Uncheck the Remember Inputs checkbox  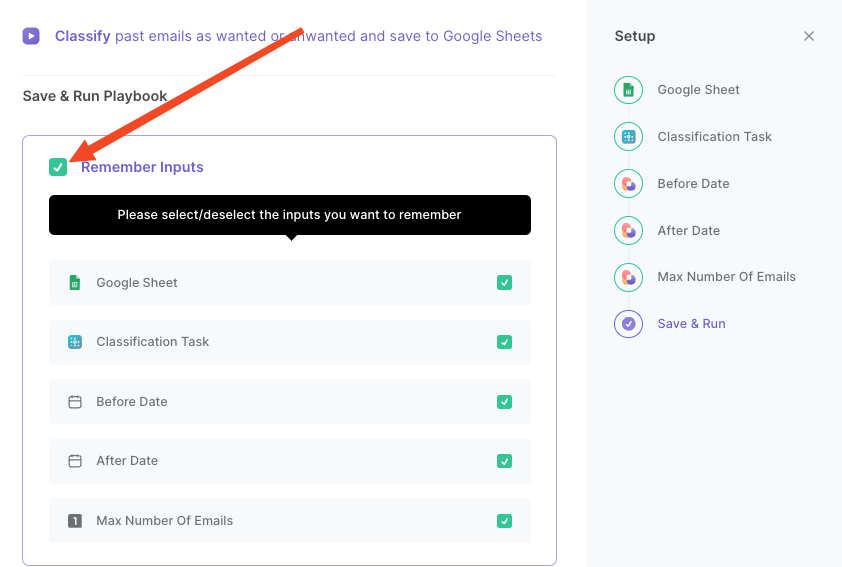pos(58,167)
